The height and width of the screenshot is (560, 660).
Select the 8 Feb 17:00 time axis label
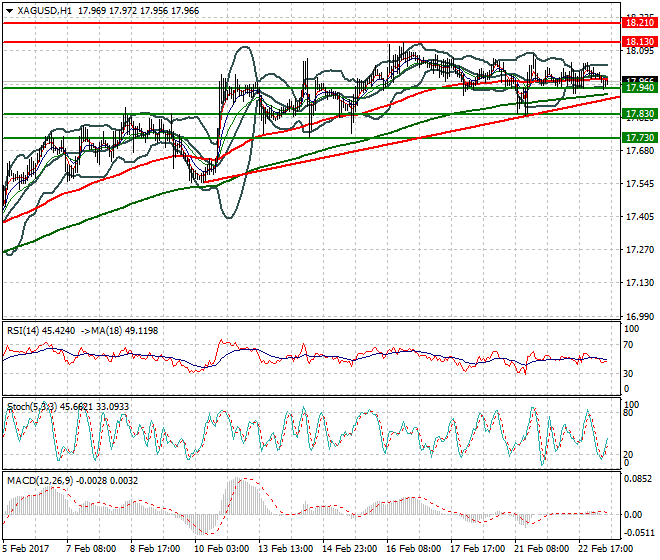coord(155,549)
